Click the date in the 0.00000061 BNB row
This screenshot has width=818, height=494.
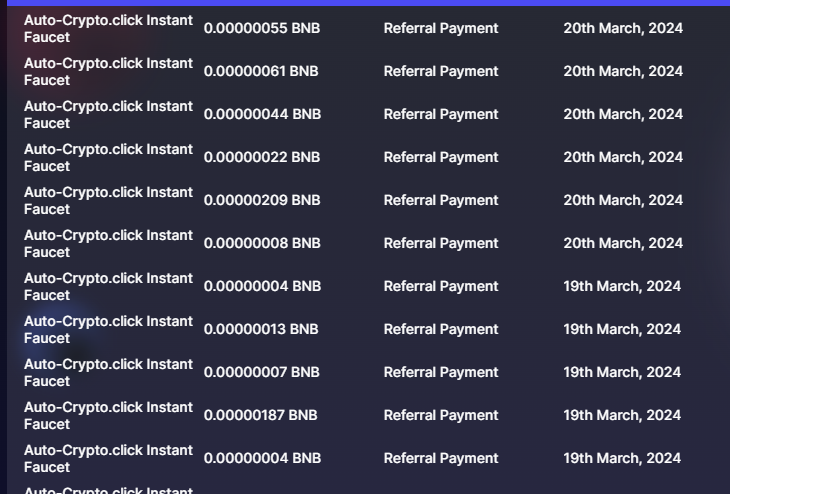coord(622,71)
